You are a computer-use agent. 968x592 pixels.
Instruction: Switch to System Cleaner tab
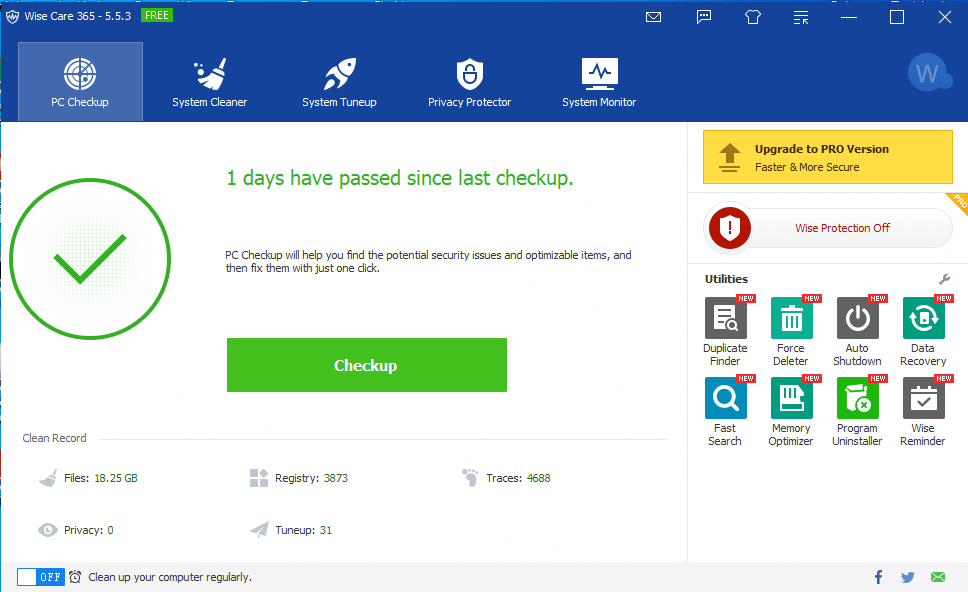(209, 81)
